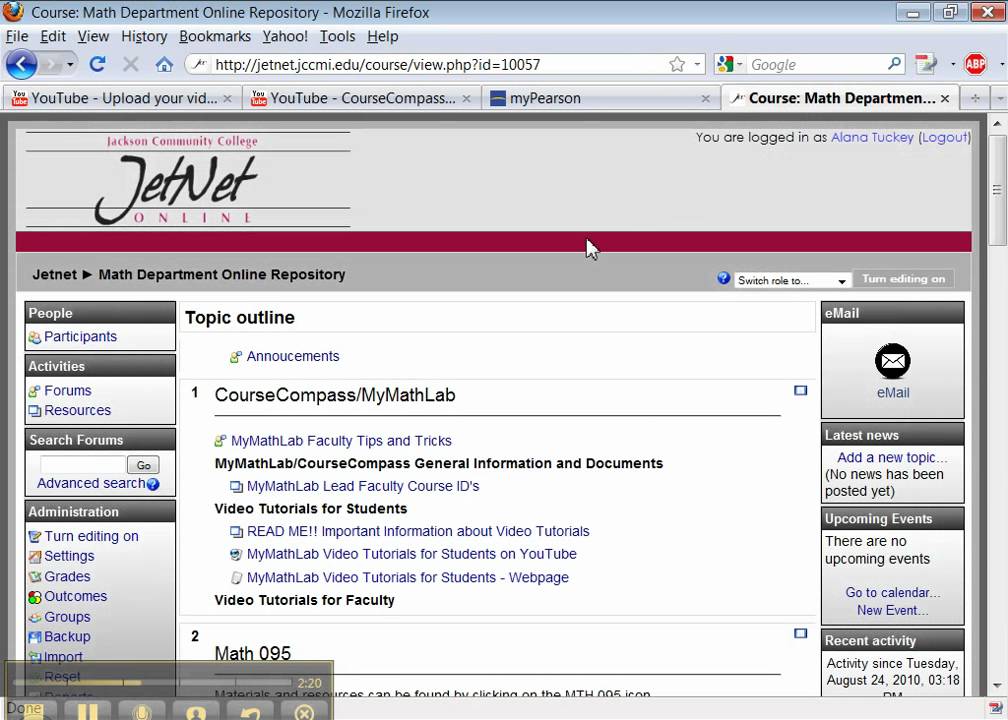
Task: Click the stop loading X icon
Action: tap(130, 64)
